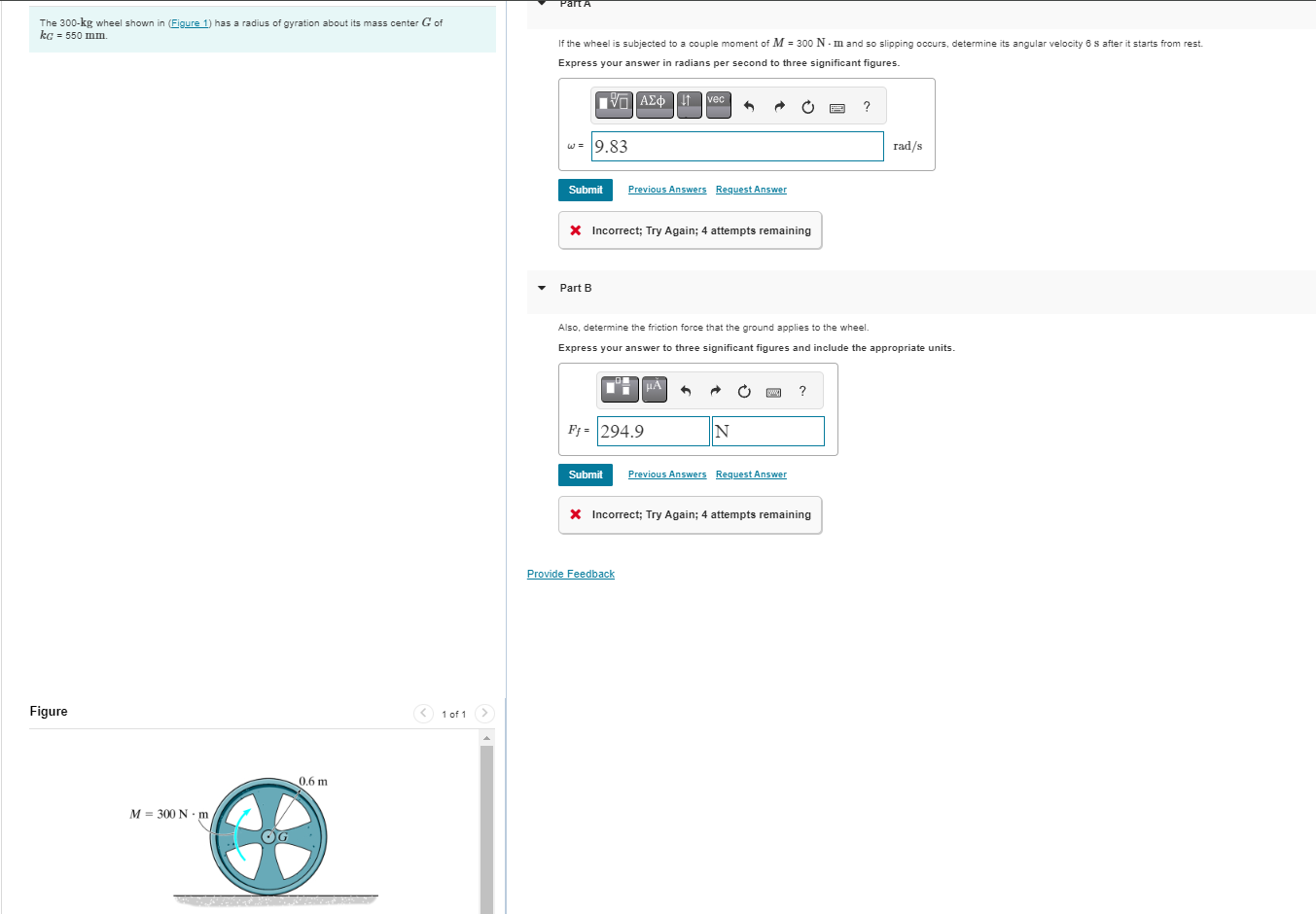Go to next figure arrow
The width and height of the screenshot is (1316, 914).
(484, 714)
